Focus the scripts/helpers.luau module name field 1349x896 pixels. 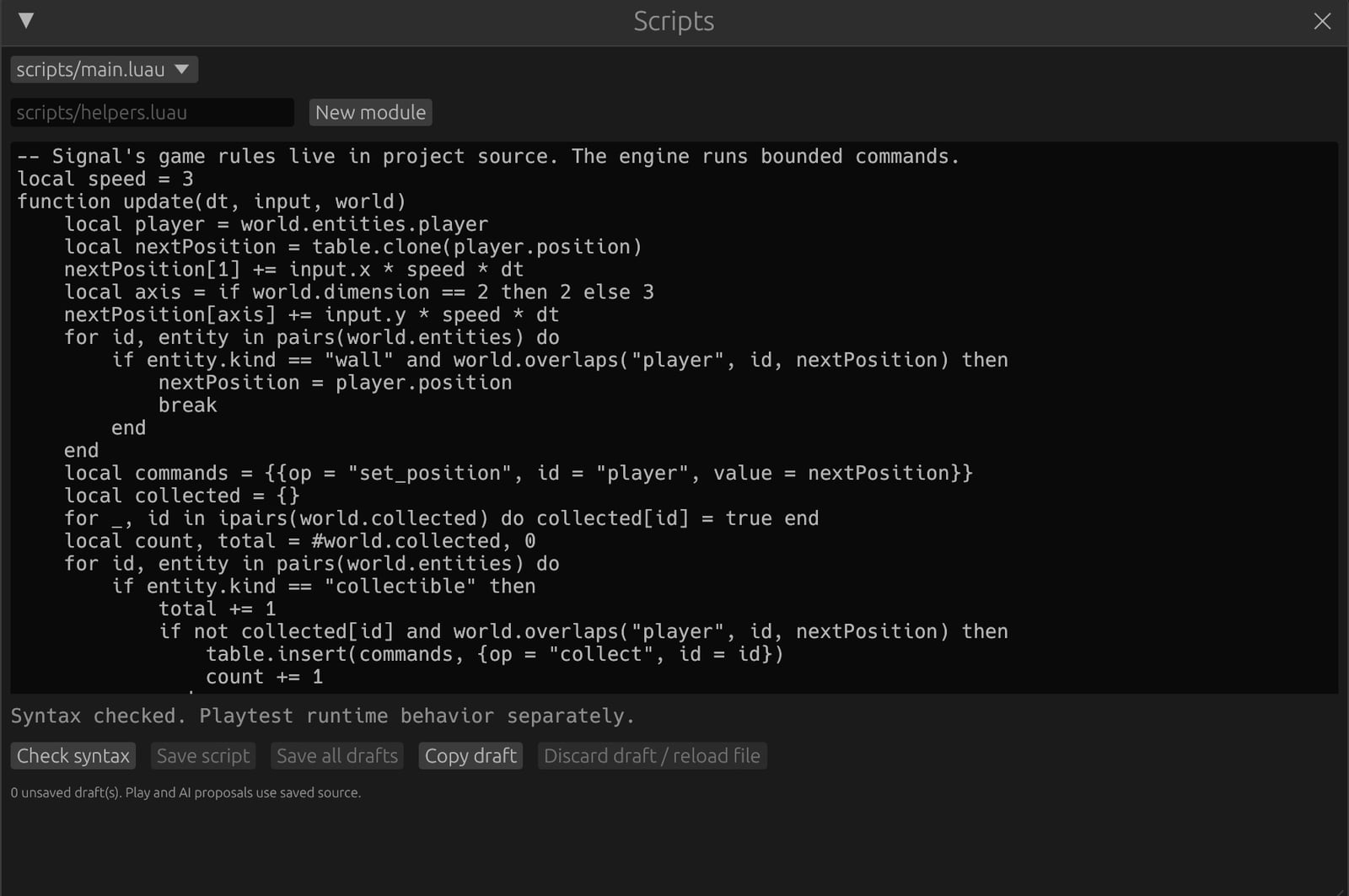152,112
